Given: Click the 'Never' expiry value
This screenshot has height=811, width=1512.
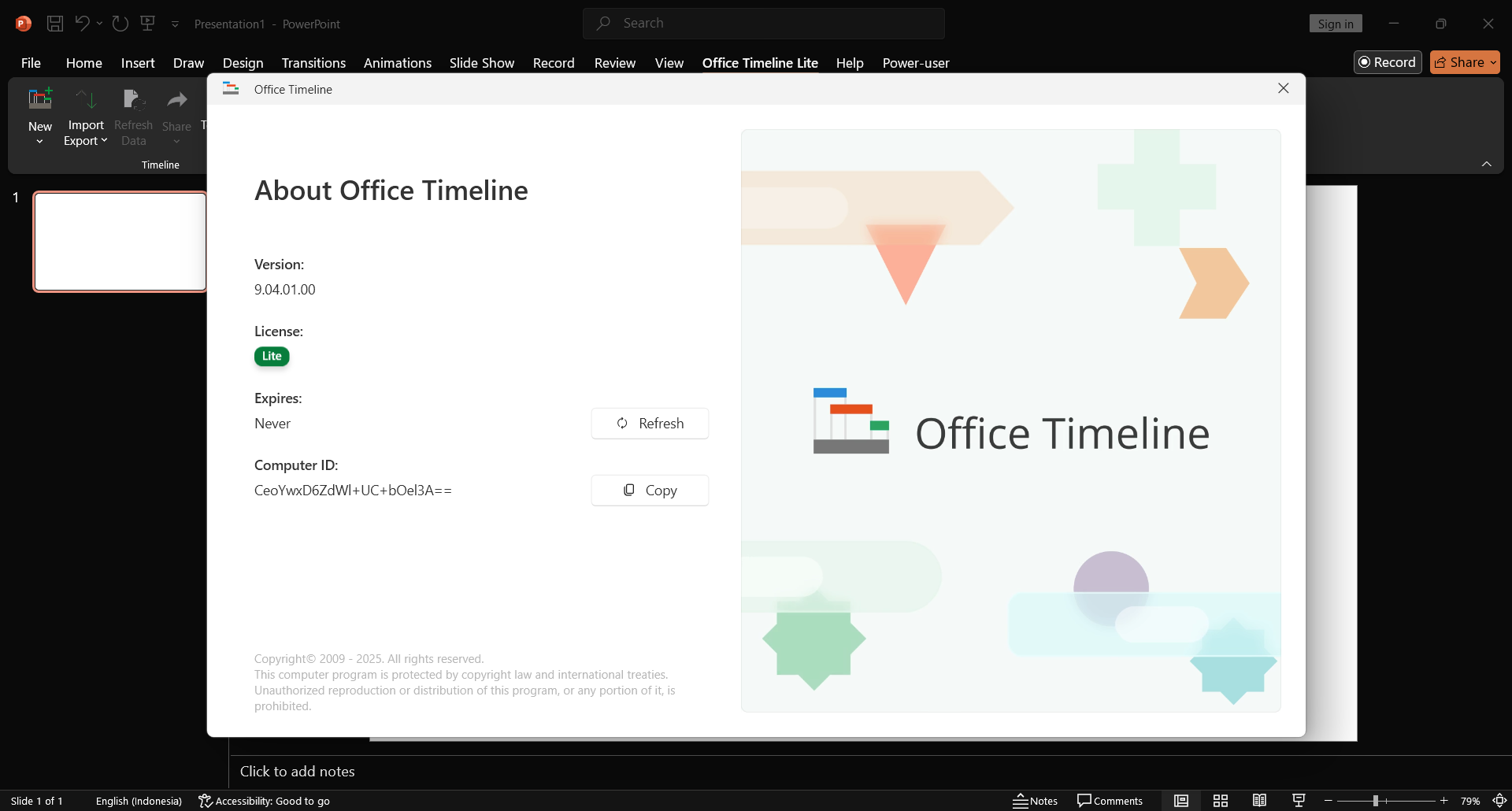Looking at the screenshot, I should tap(272, 424).
